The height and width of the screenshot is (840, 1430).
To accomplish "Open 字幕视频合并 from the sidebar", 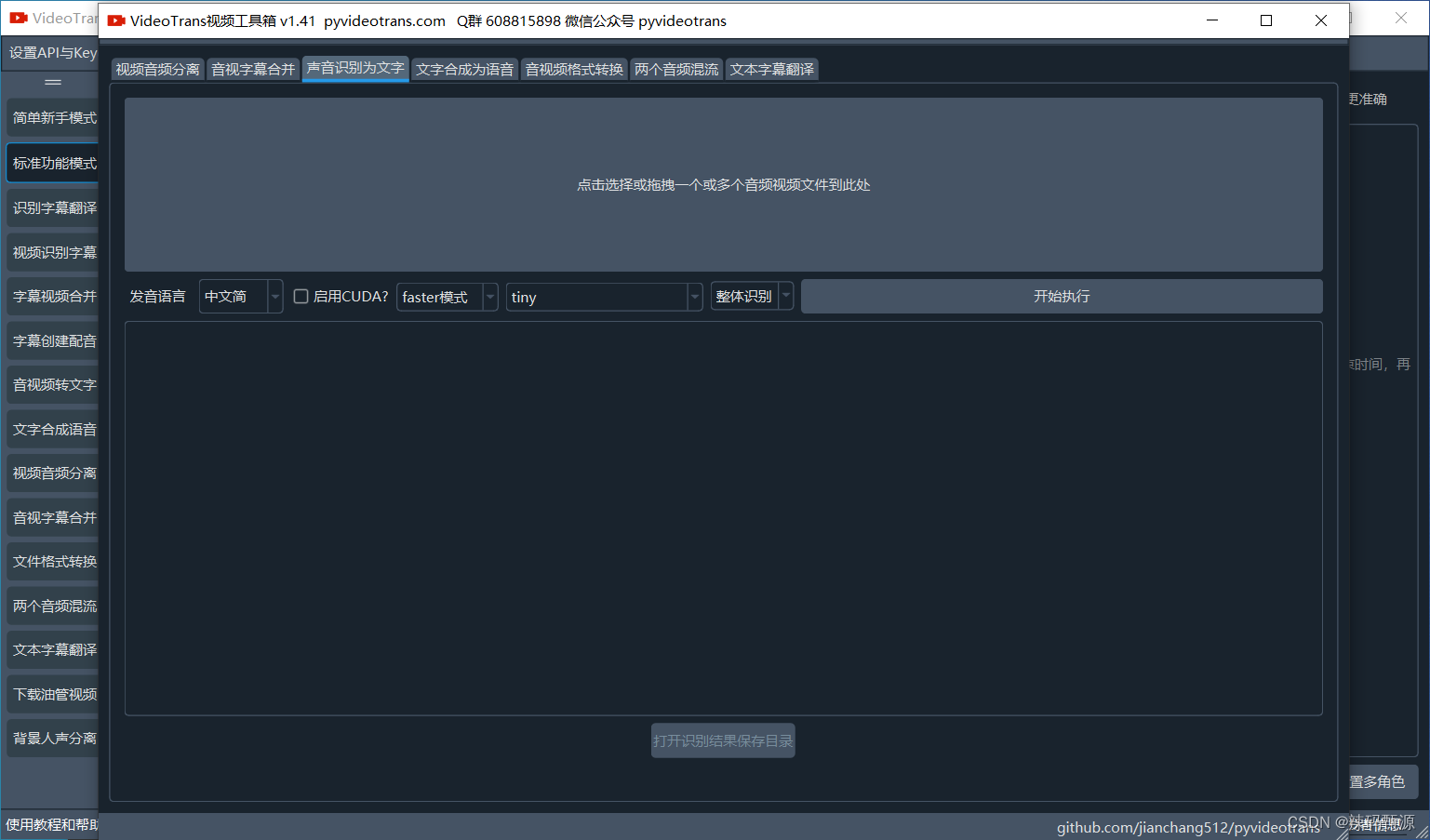I will (x=53, y=297).
